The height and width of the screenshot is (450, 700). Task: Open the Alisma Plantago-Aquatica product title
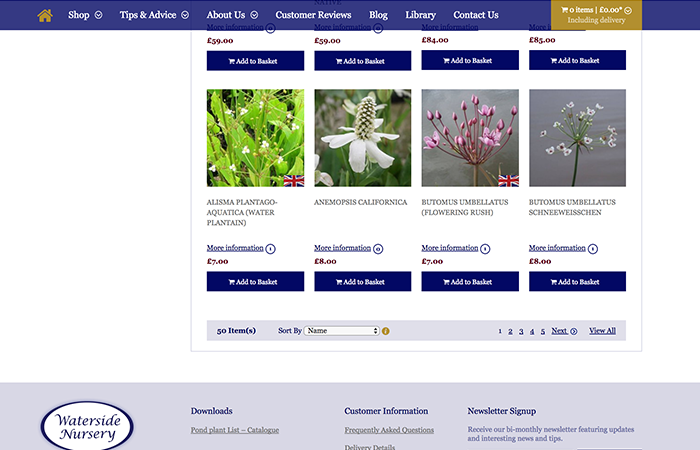[242, 212]
